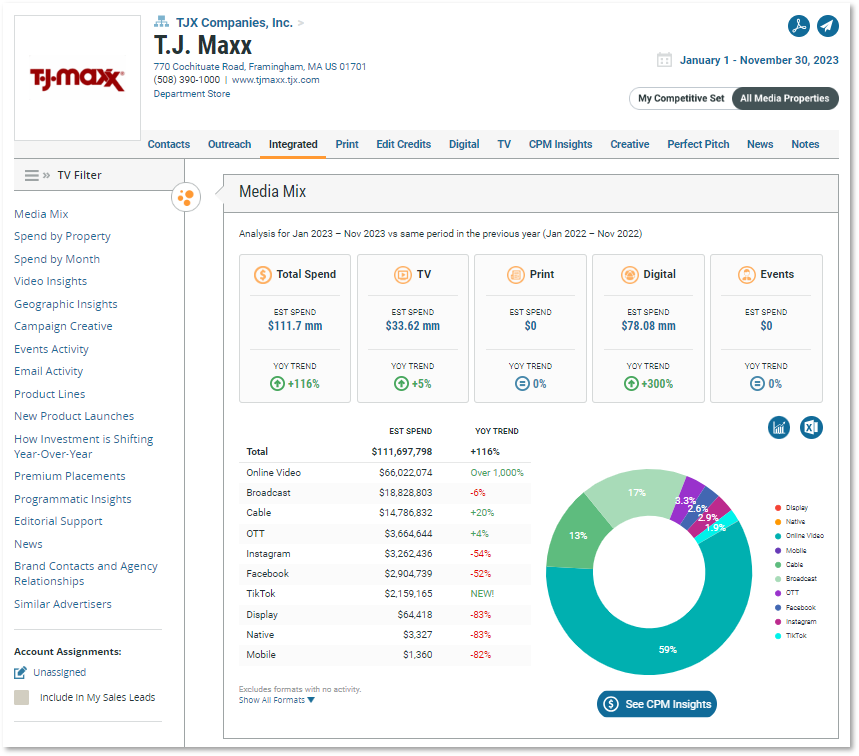This screenshot has width=859, height=756.
Task: Select the Integrated tab
Action: 293,144
